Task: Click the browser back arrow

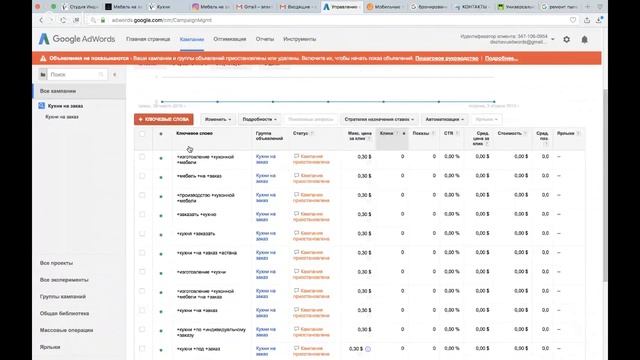Action: (41, 20)
